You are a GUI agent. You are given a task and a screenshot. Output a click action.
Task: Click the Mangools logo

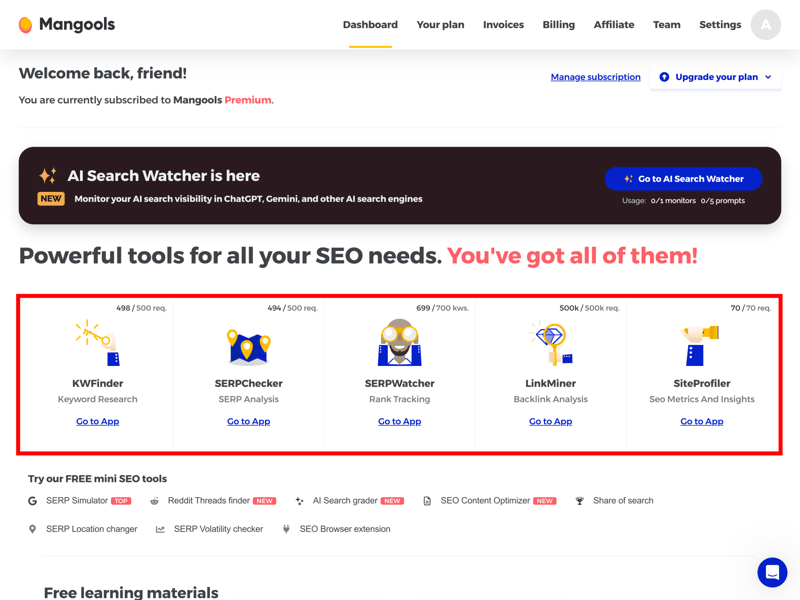pos(67,25)
